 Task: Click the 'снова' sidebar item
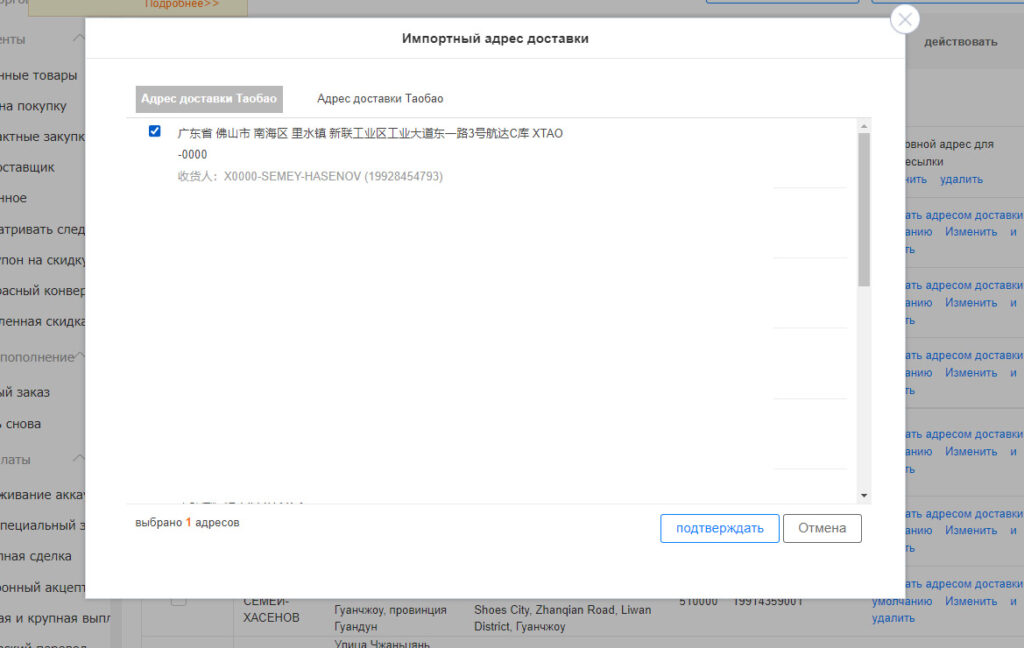(23, 424)
